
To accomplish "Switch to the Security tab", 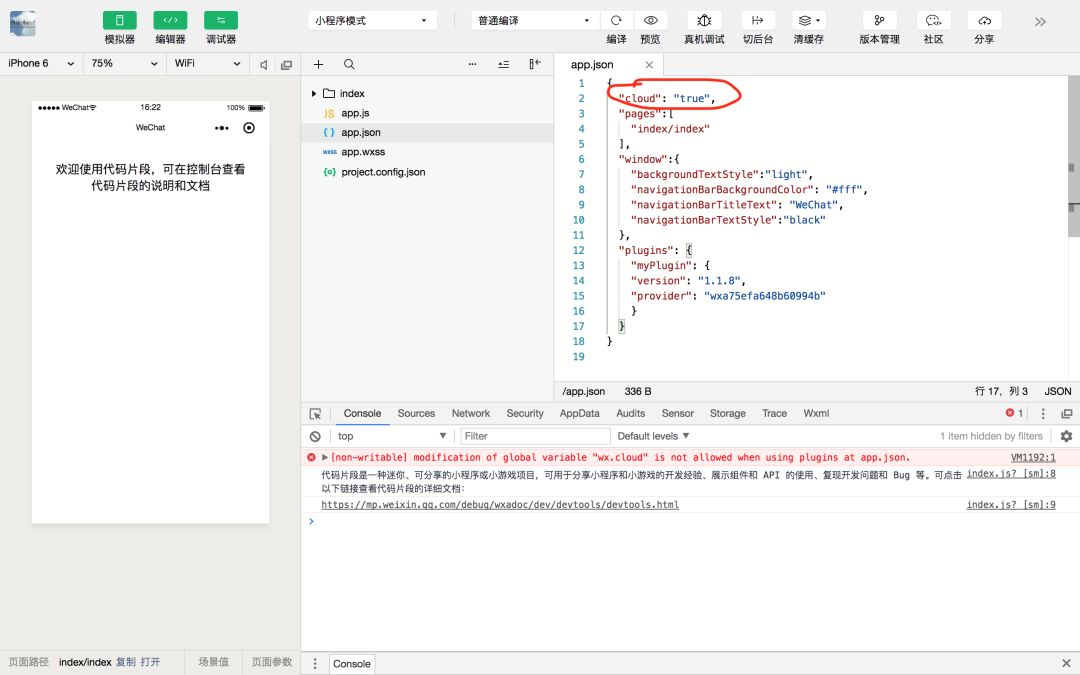I will tap(525, 413).
